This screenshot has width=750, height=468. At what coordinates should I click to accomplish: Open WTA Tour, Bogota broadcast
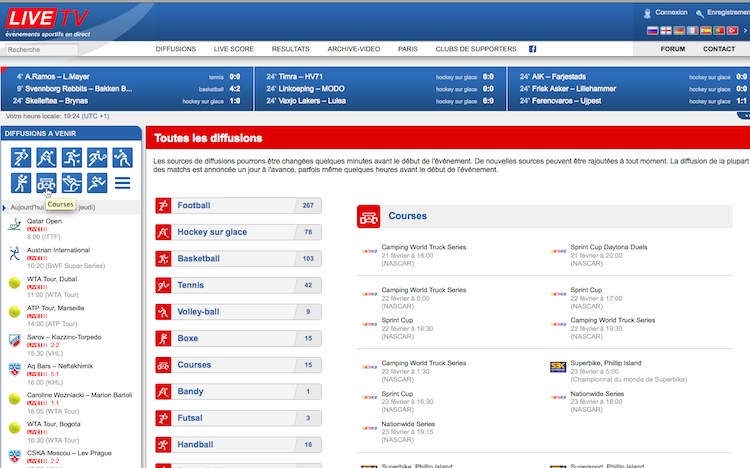point(54,424)
